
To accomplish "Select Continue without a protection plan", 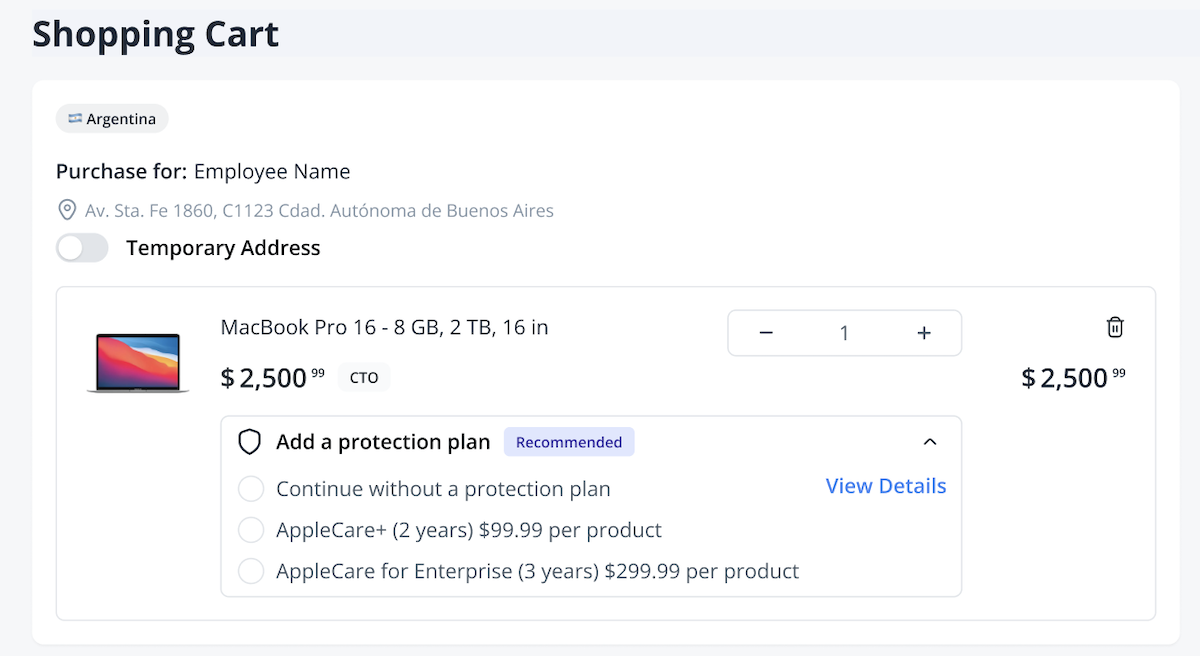I will [x=251, y=489].
